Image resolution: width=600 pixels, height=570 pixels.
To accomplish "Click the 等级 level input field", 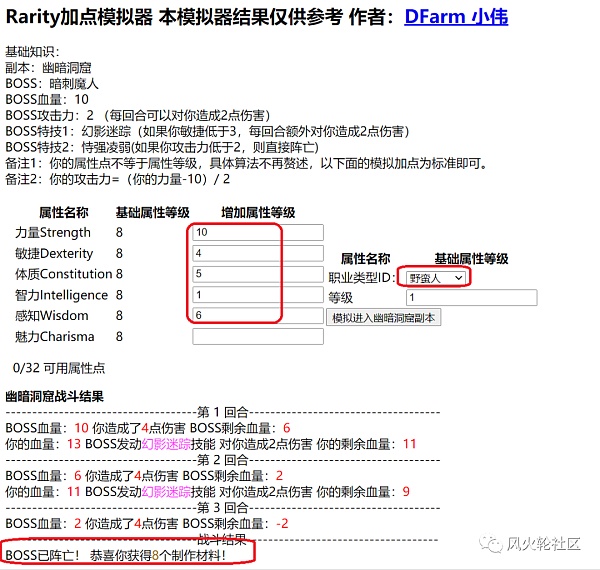I will [471, 297].
